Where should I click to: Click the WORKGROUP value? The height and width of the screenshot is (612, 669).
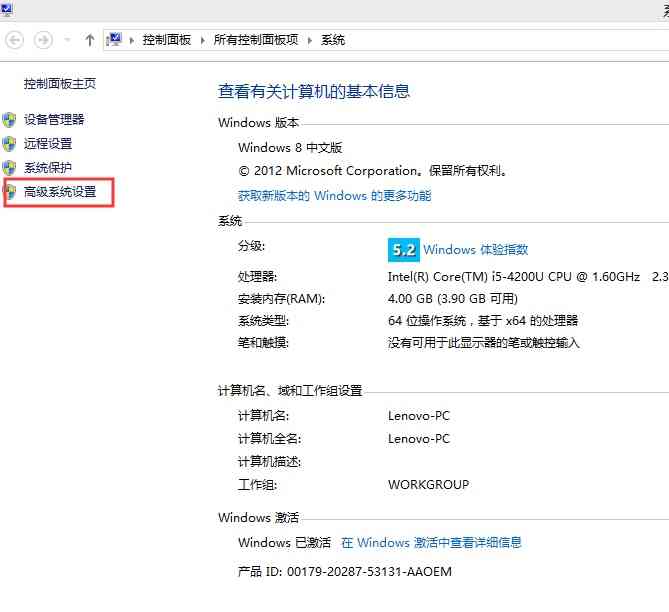[x=428, y=485]
